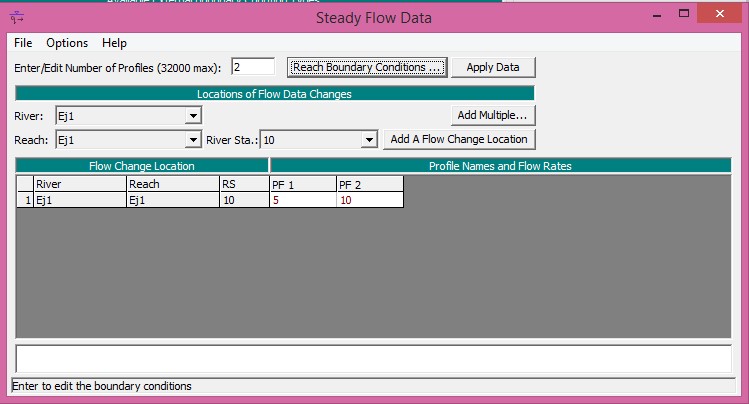Click the Reach cell Ej1 in row 1
The image size is (749, 404).
coord(173,200)
